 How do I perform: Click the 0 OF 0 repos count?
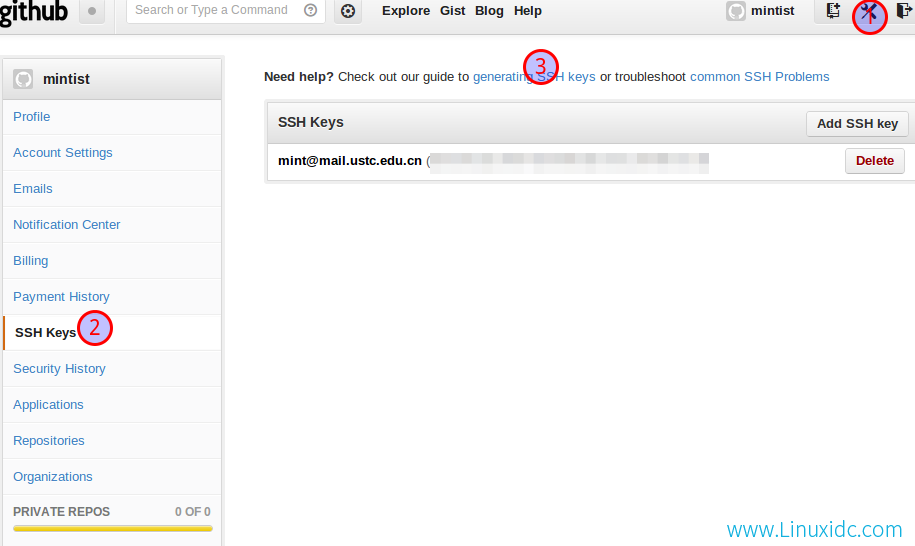193,512
